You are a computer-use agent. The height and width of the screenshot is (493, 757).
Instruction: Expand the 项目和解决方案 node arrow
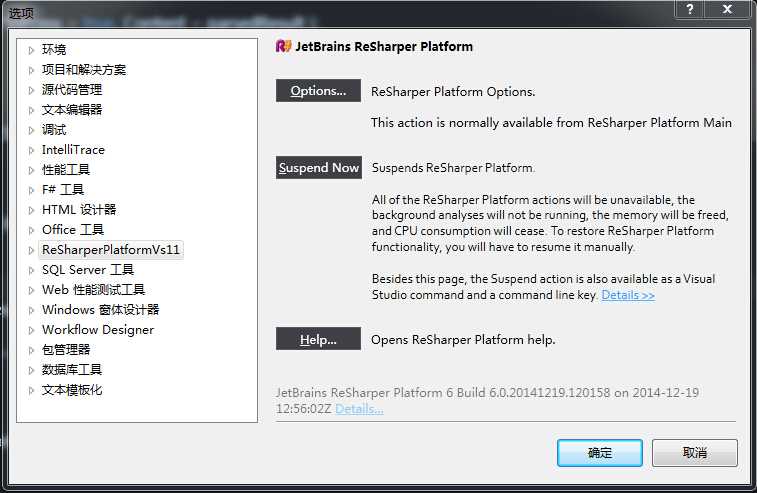tap(31, 70)
